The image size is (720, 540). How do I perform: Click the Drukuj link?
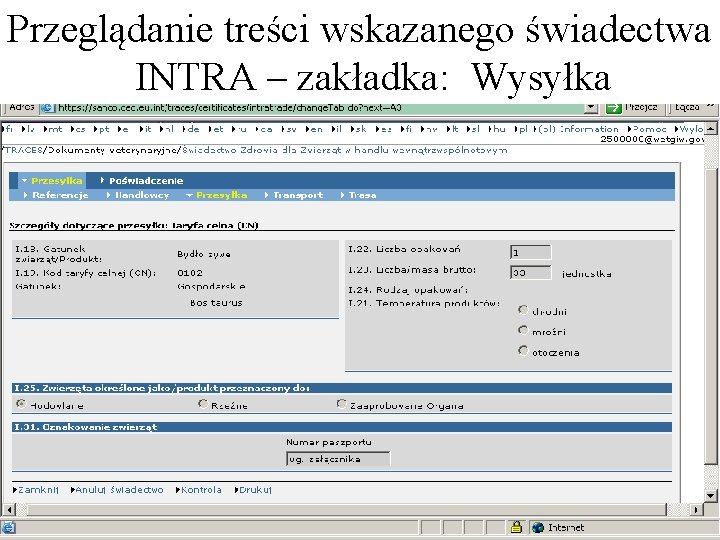click(x=255, y=490)
